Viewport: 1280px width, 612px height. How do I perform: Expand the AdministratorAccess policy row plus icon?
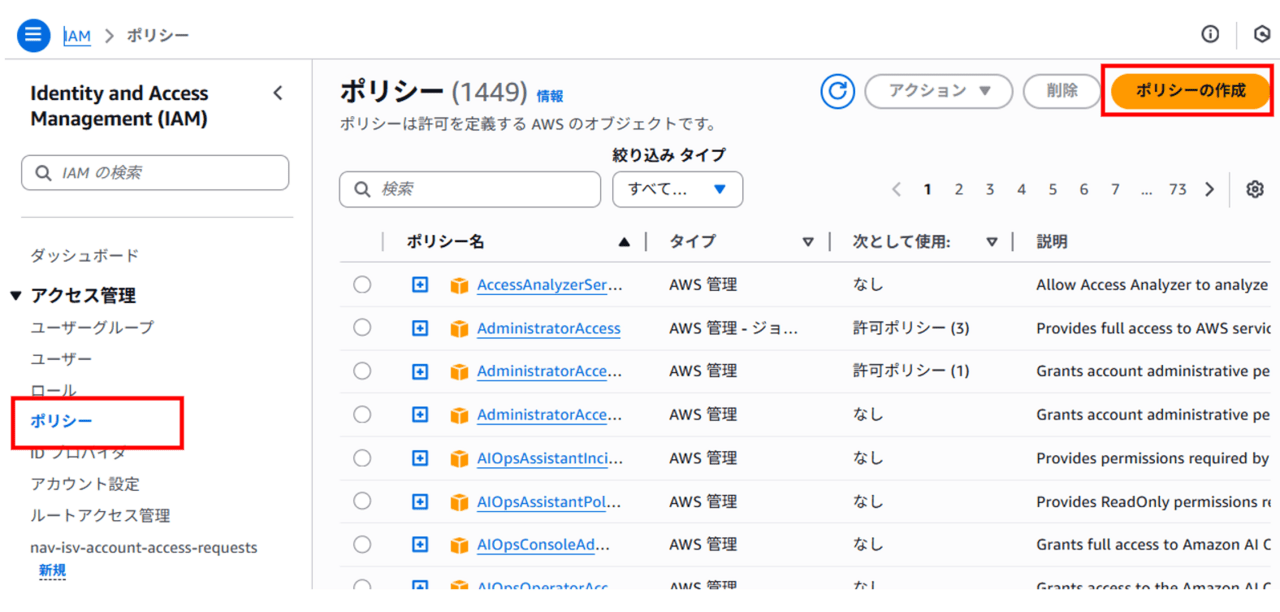420,328
